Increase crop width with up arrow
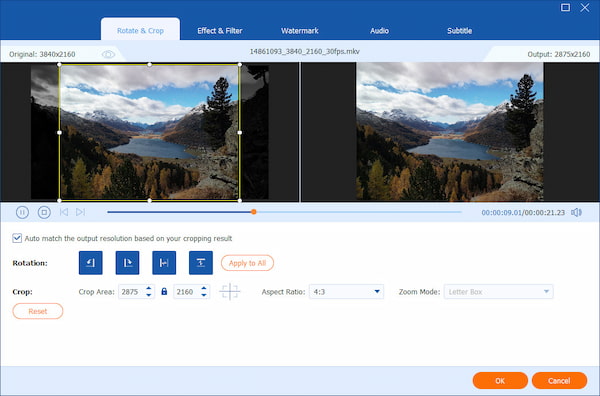The height and width of the screenshot is (396, 600). click(149, 288)
